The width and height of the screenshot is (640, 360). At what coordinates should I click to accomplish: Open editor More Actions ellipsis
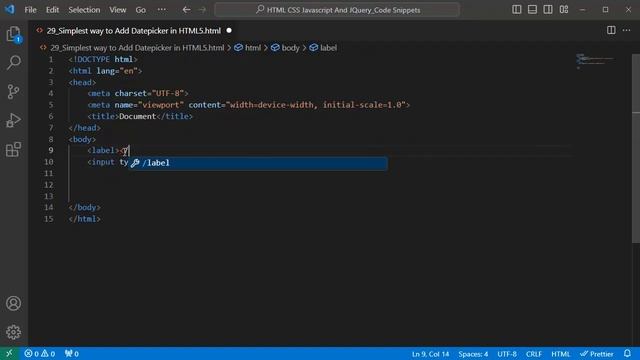tap(627, 30)
